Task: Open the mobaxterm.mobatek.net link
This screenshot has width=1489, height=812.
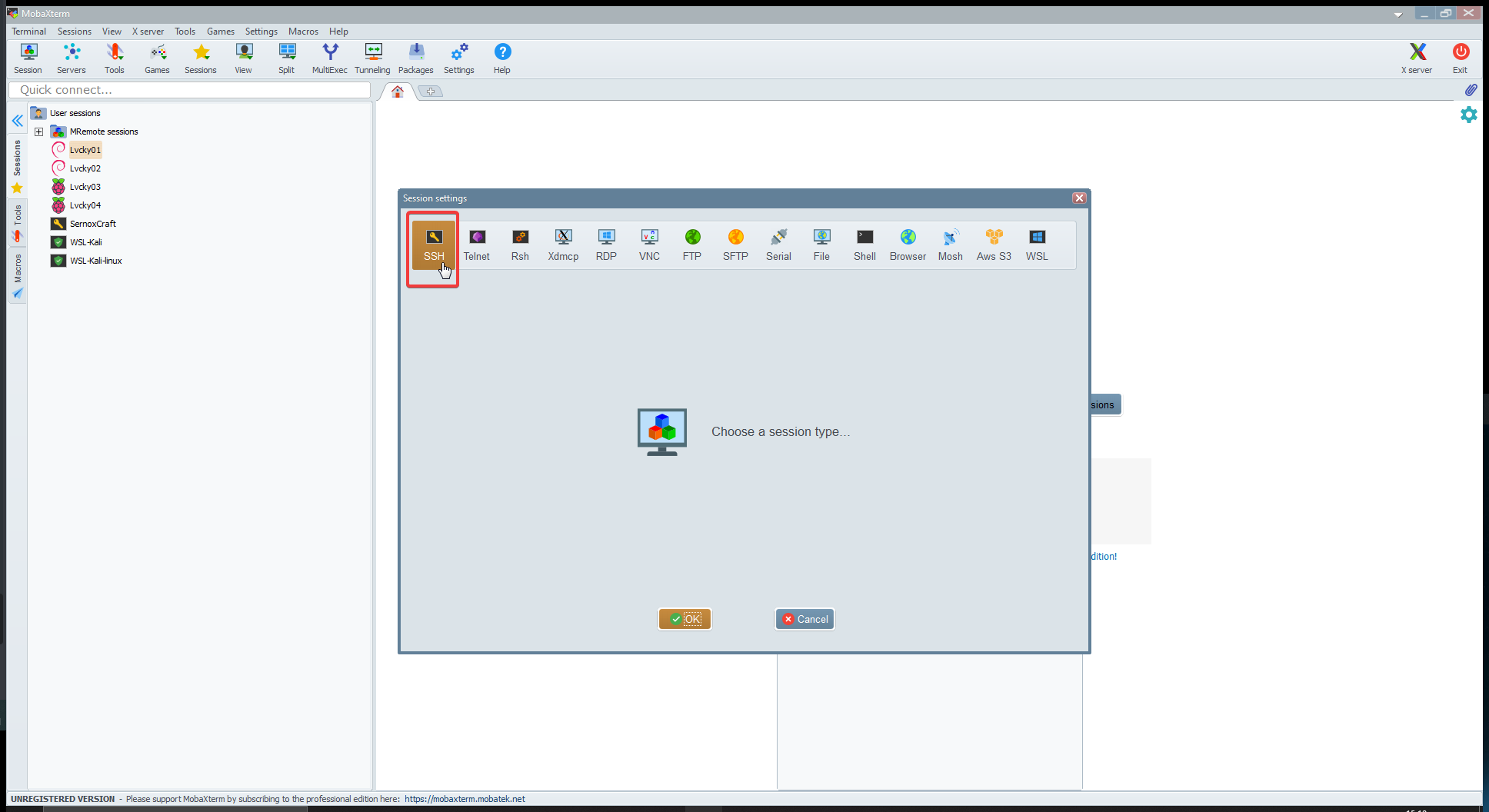Action: 465,799
